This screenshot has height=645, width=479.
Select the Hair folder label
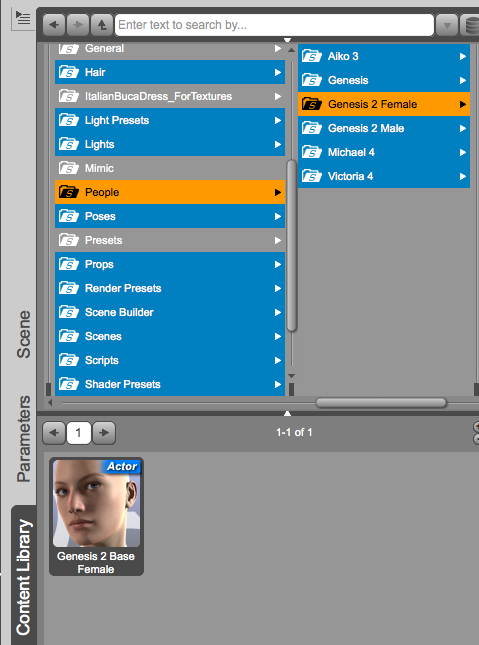pyautogui.click(x=95, y=72)
